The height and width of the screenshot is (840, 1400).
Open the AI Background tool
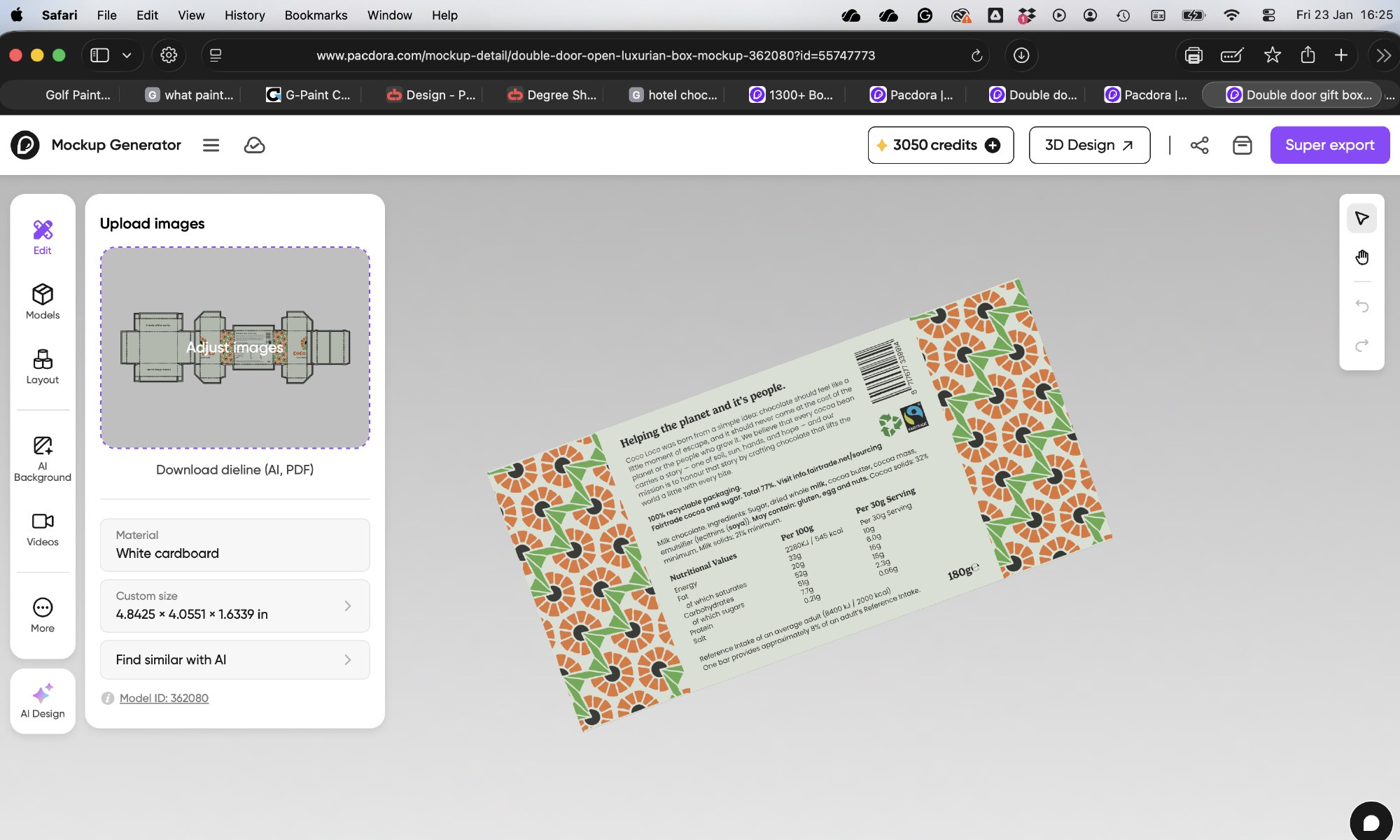pos(43,458)
